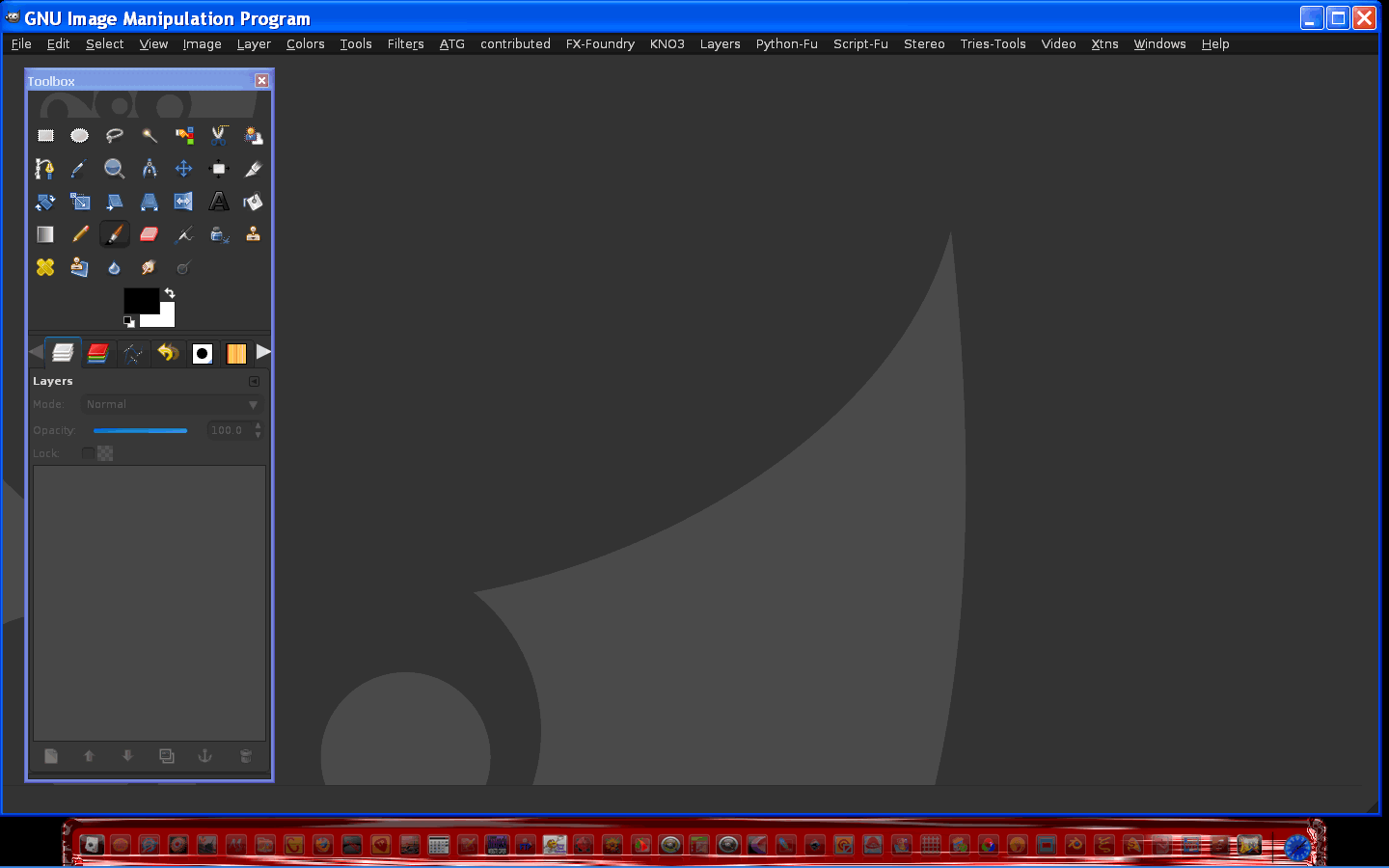This screenshot has height=868, width=1389.
Task: Select the Rectangle Select tool
Action: [x=45, y=136]
